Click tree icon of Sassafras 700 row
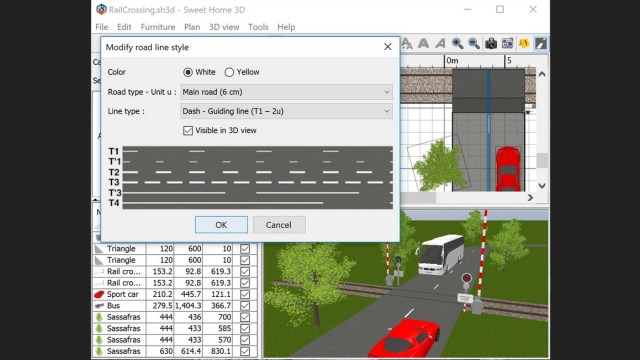 pyautogui.click(x=99, y=317)
